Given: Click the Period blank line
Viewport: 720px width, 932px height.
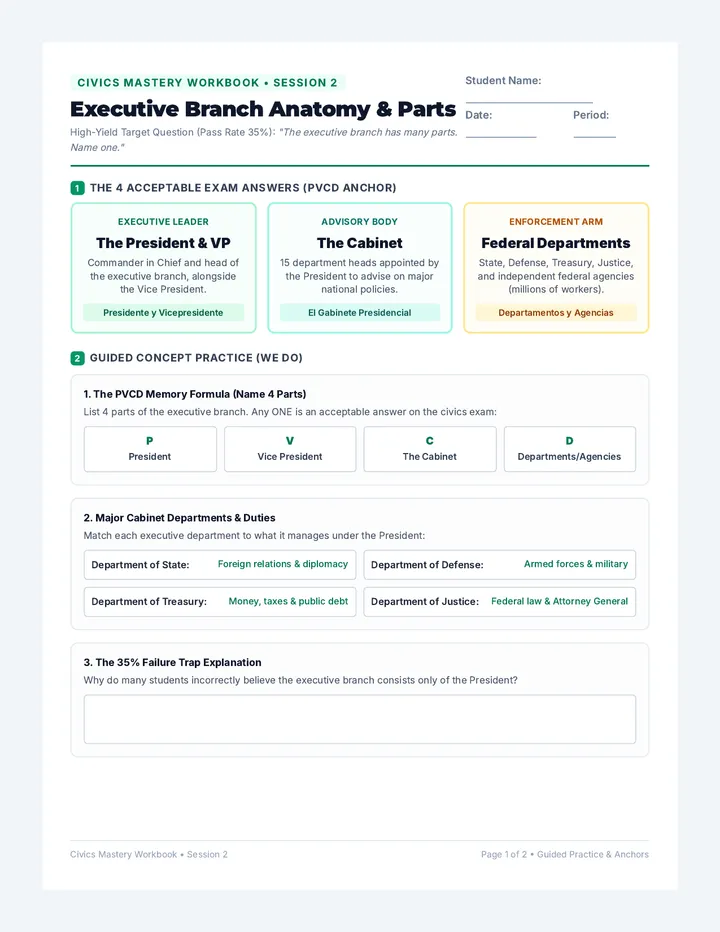Looking at the screenshot, I should 594,137.
